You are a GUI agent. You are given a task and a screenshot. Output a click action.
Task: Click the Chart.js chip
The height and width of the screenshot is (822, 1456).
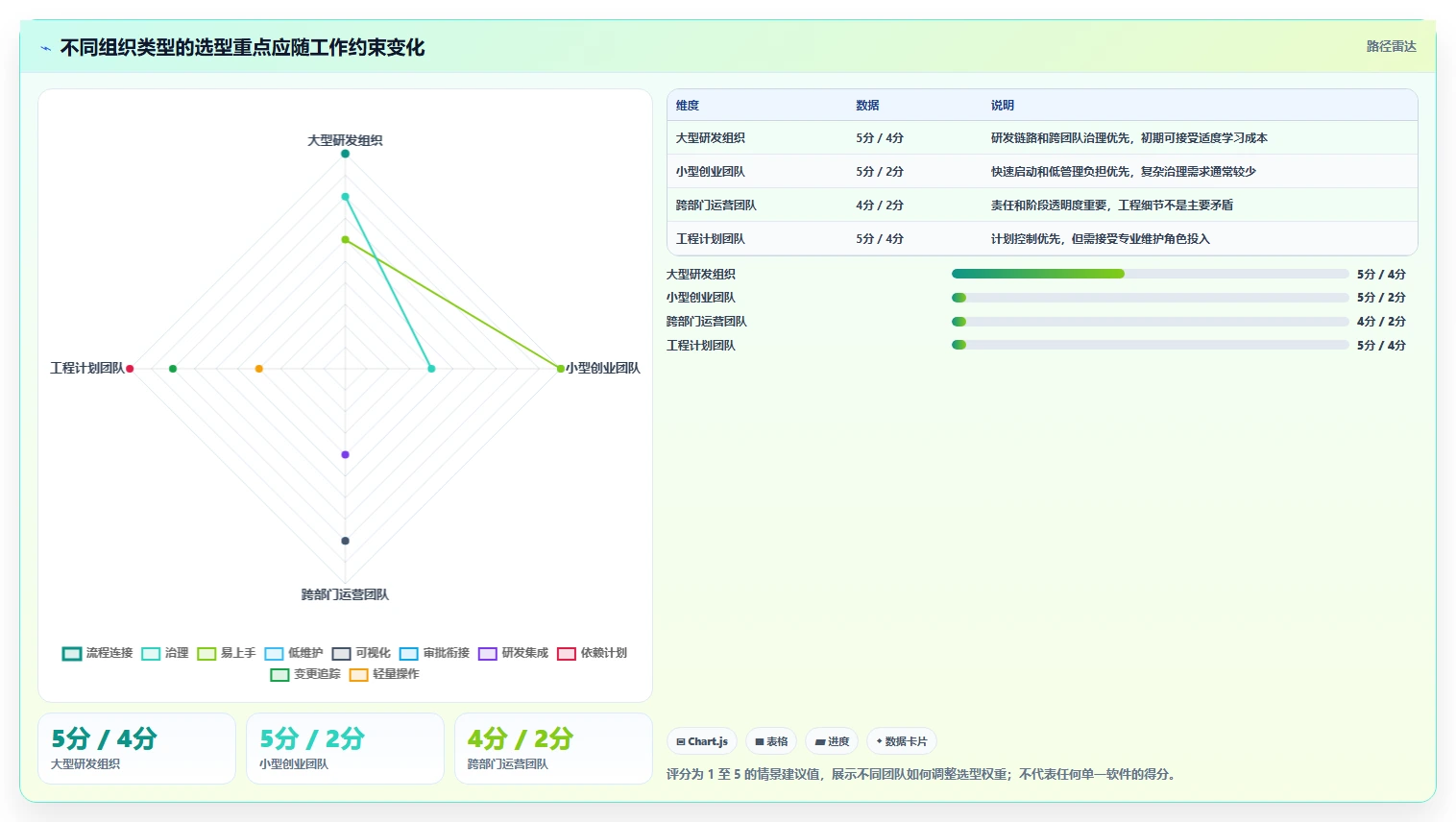click(702, 741)
